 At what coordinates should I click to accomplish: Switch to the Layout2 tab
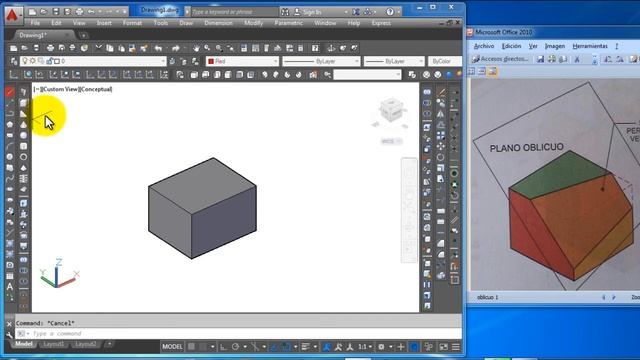(x=85, y=344)
